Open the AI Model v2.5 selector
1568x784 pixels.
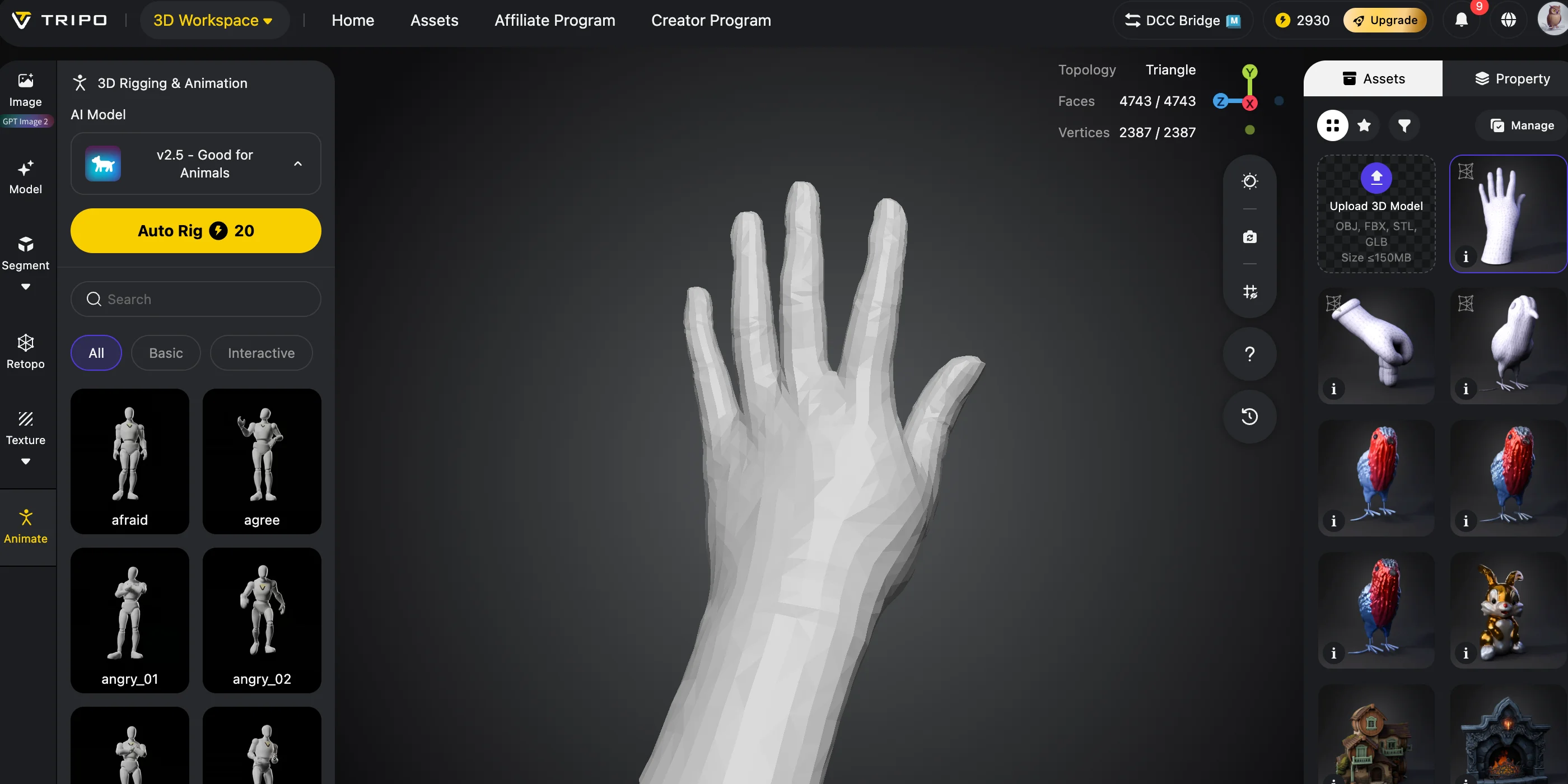[195, 164]
